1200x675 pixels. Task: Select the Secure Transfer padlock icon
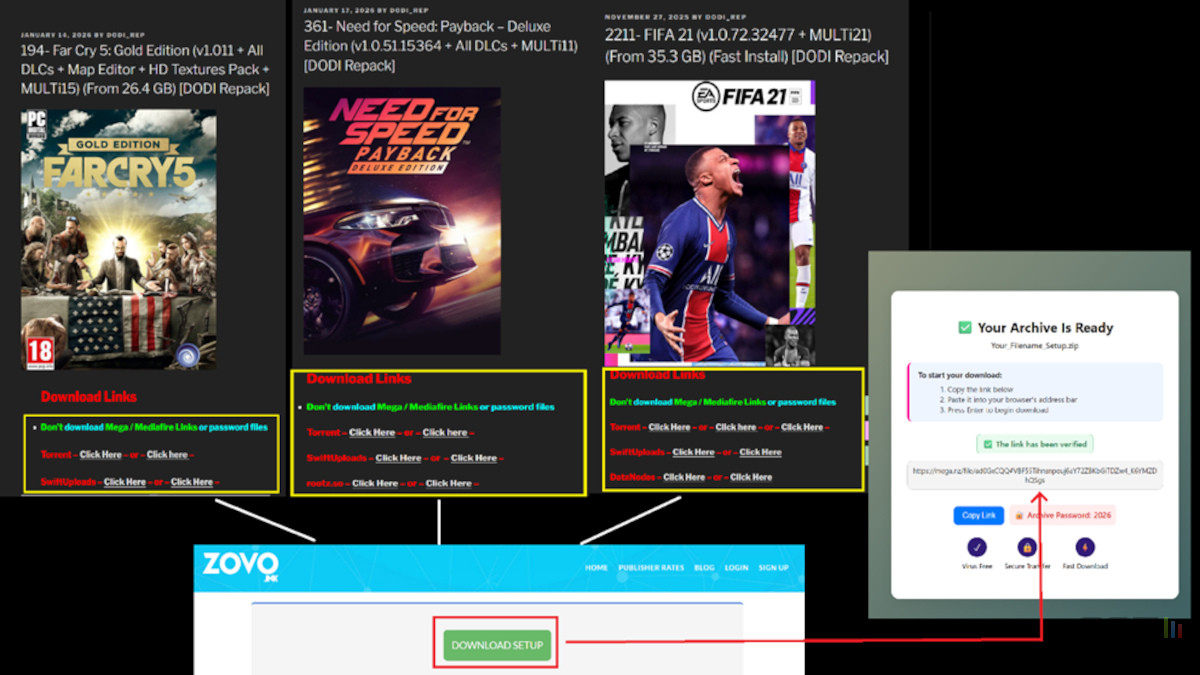tap(1026, 548)
